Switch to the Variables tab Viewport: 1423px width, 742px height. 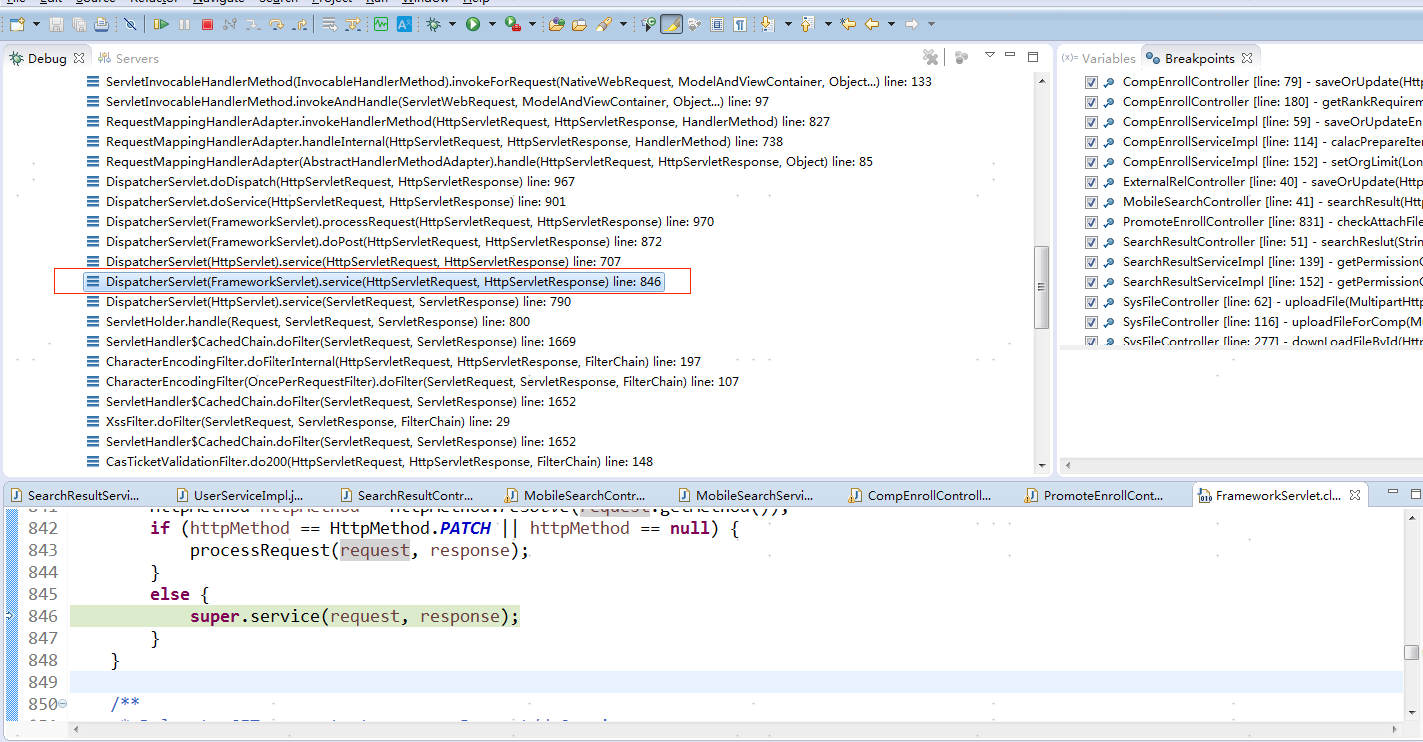pyautogui.click(x=1098, y=58)
